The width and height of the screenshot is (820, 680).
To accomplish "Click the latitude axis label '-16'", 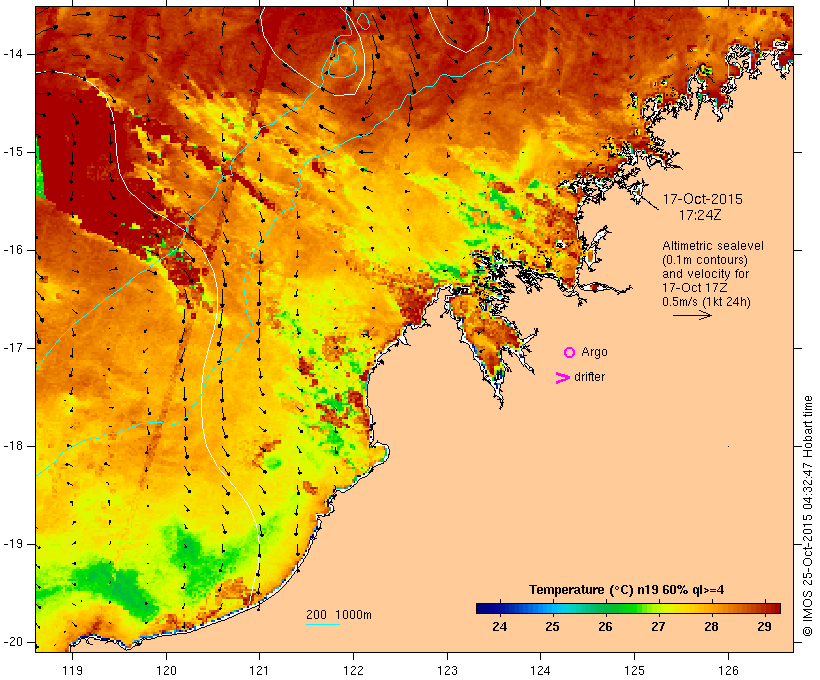I will 13,250.
